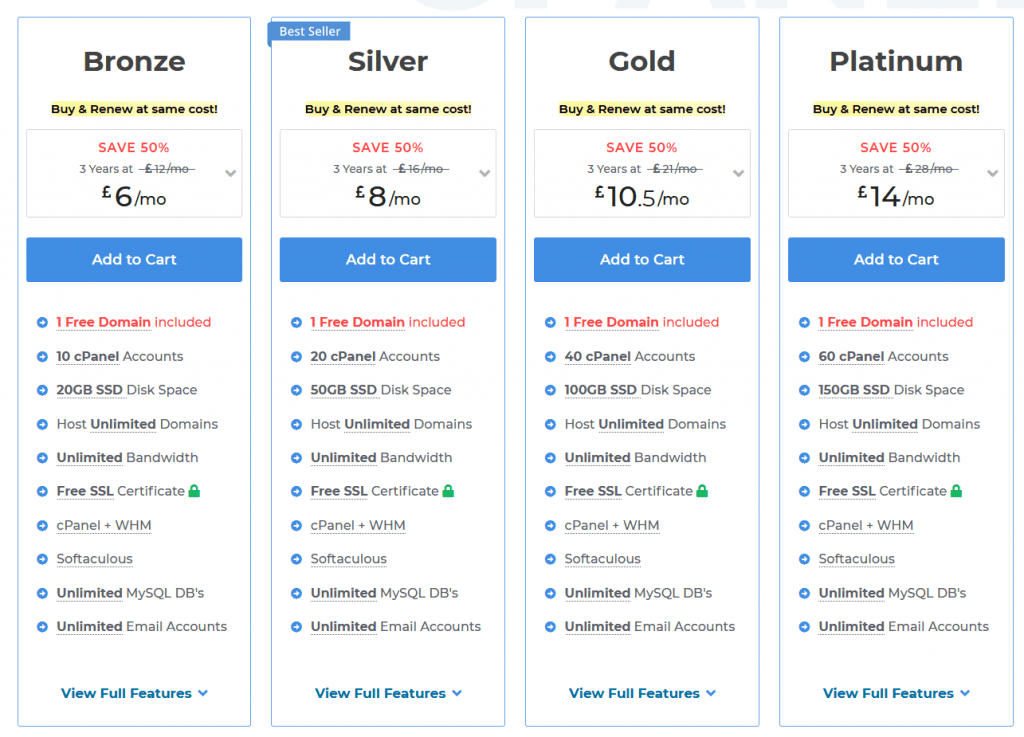Add the Silver plan to cart
Viewport: 1024px width, 737px height.
(x=388, y=260)
